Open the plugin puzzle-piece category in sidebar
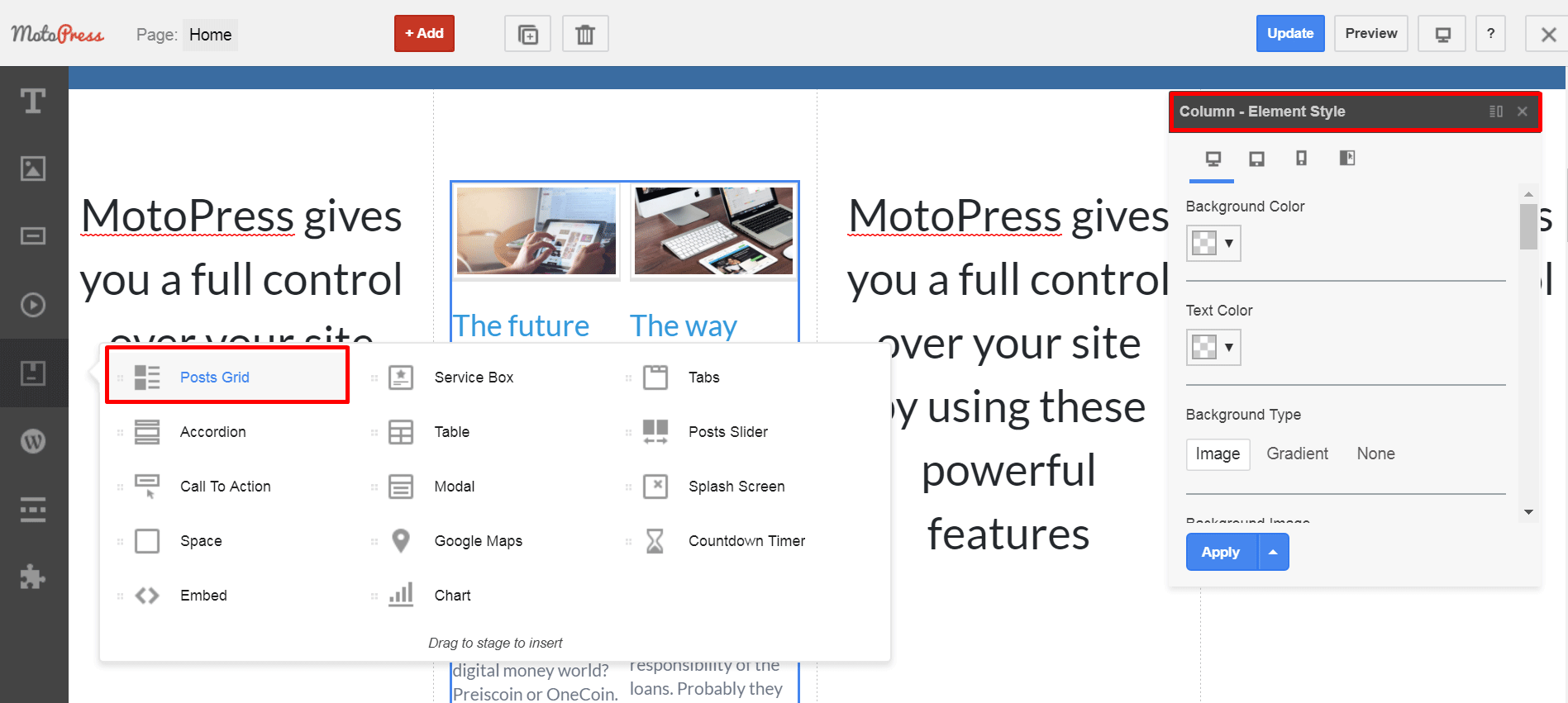This screenshot has height=703, width=1568. pos(33,577)
